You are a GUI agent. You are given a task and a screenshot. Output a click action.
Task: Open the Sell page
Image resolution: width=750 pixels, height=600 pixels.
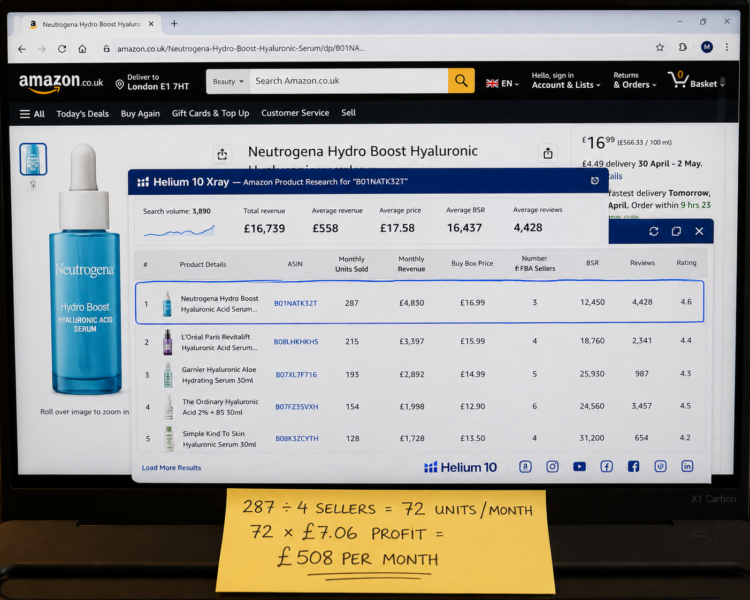(x=348, y=113)
